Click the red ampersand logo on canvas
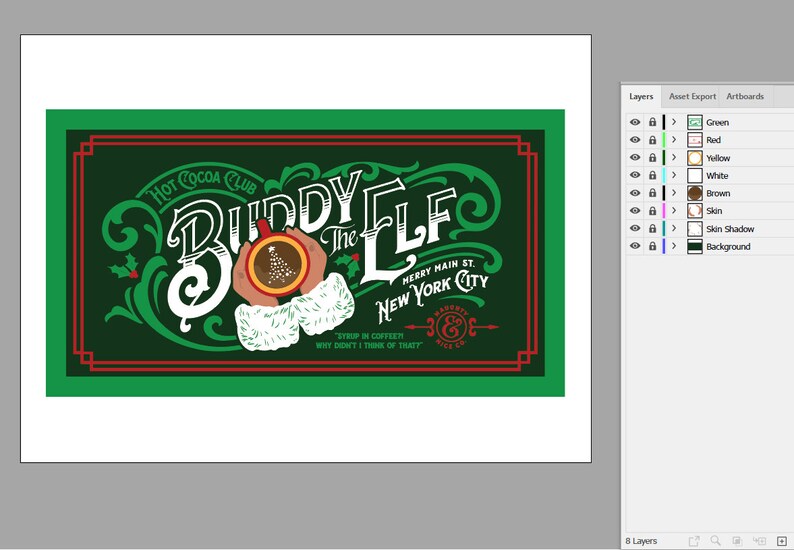 pos(451,327)
